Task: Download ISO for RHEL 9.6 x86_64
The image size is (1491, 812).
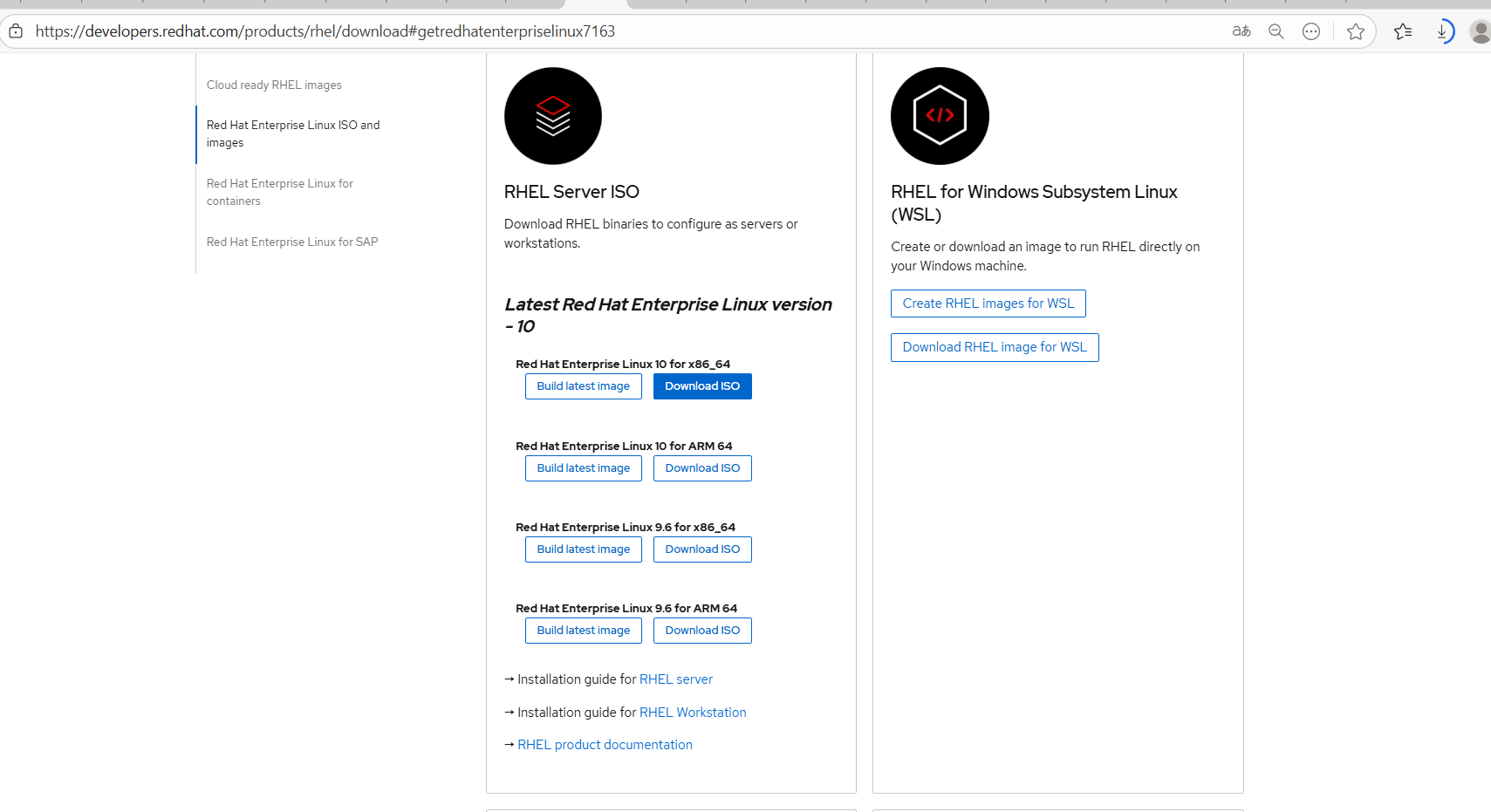Action: coord(702,549)
